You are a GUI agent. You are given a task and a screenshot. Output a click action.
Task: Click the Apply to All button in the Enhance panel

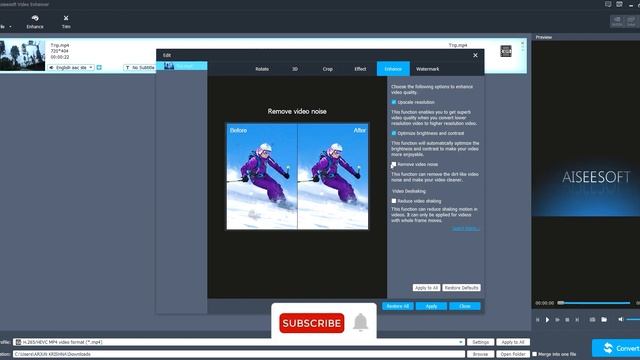click(x=426, y=288)
